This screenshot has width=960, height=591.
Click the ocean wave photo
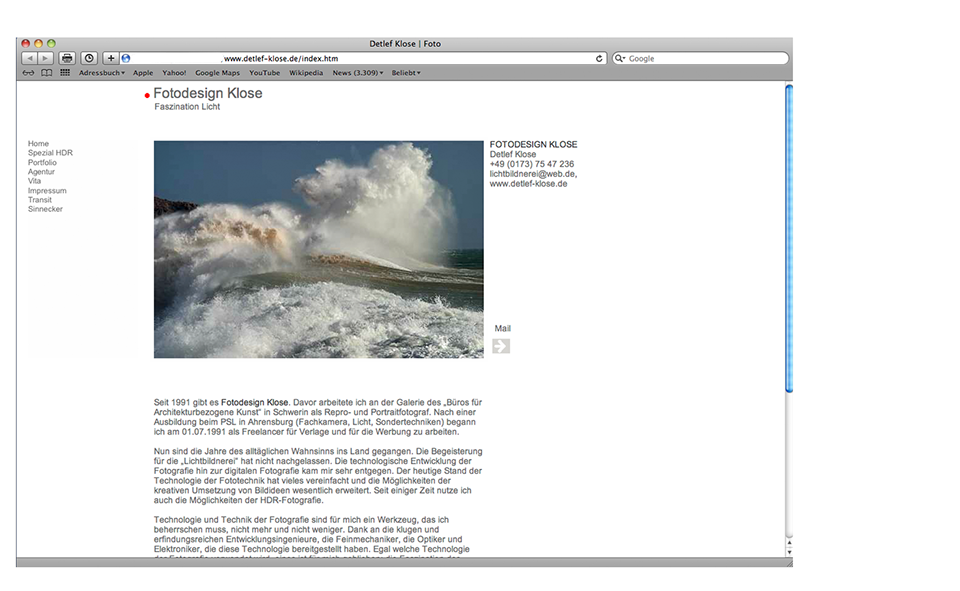tap(318, 249)
